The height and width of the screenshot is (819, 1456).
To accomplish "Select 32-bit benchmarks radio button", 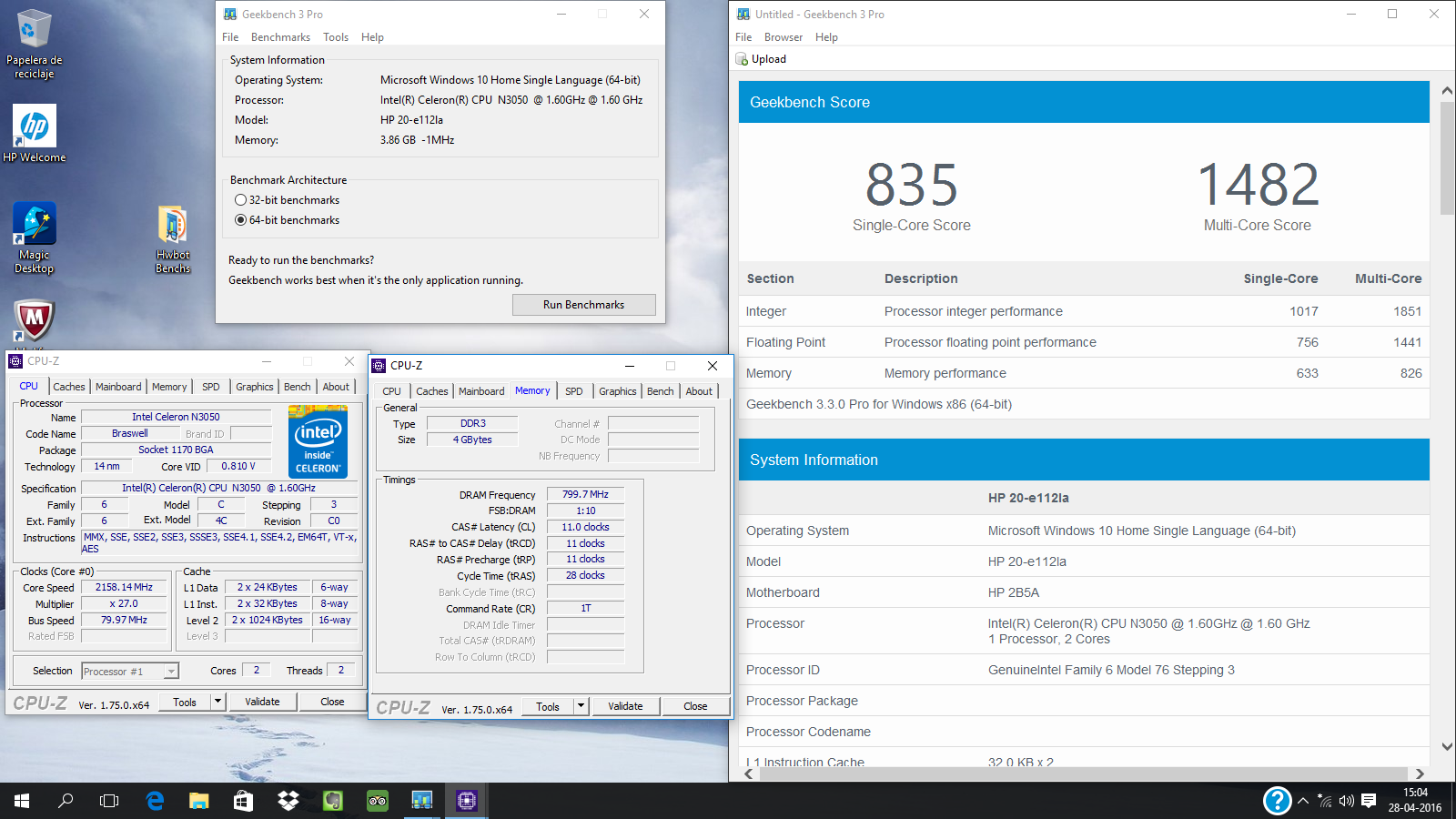I will (x=240, y=200).
